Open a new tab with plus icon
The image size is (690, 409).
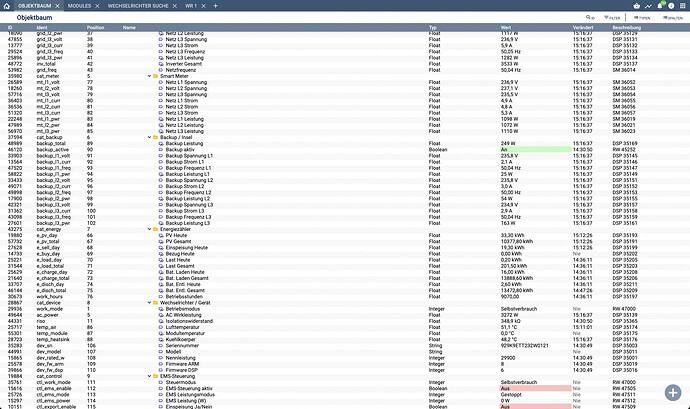tap(215, 6)
